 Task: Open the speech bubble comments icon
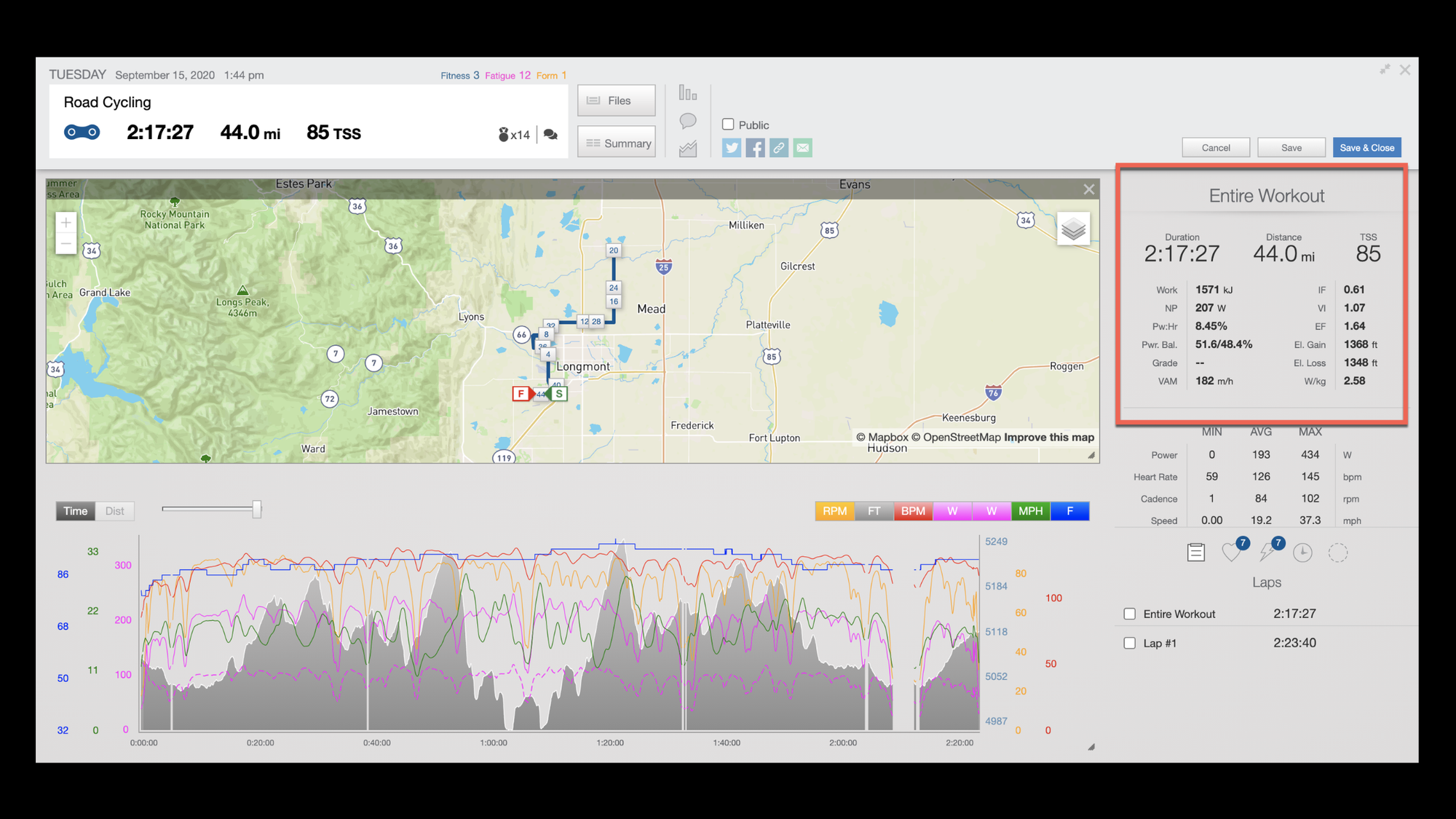click(687, 121)
